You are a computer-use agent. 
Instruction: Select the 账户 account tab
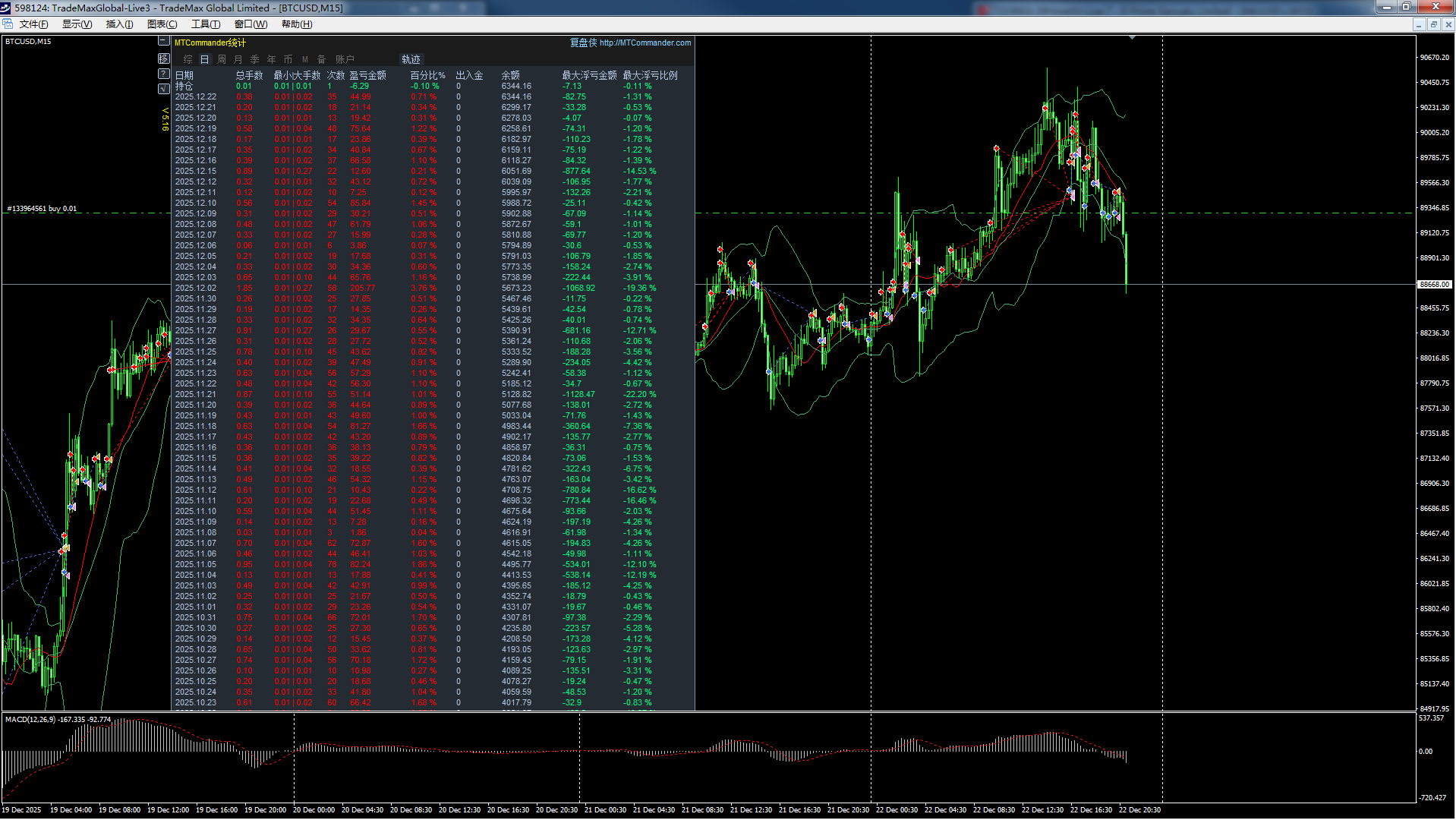coord(345,59)
